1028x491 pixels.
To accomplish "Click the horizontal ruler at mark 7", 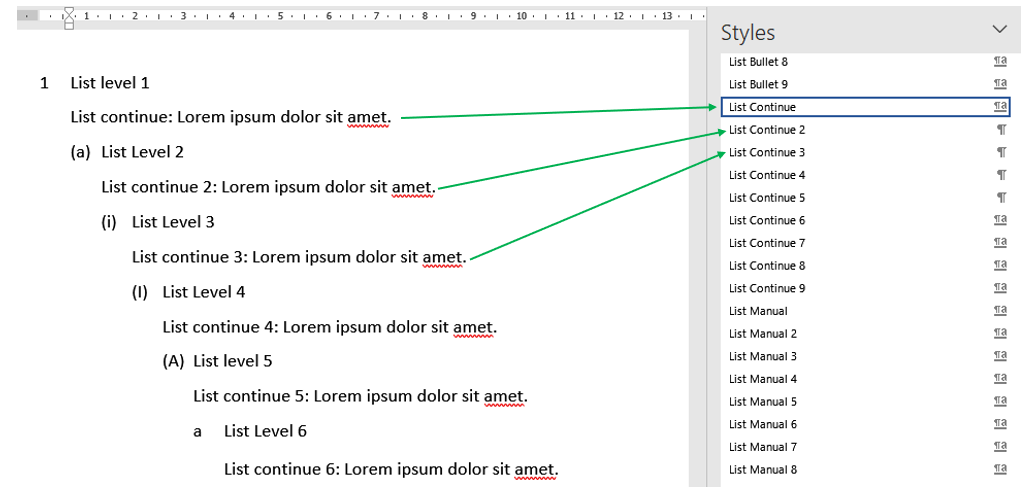I will pos(377,14).
